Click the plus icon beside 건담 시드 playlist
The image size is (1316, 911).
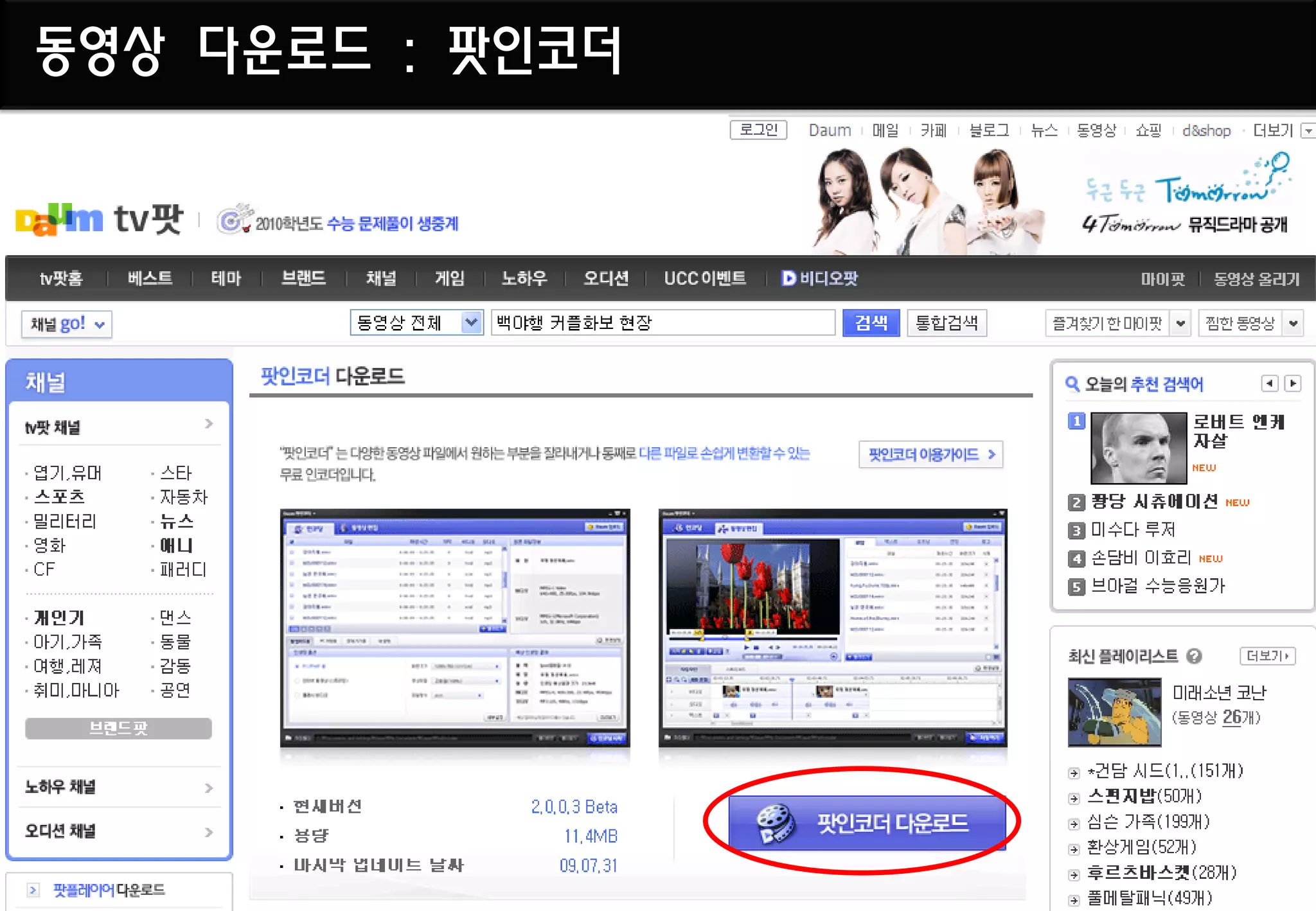(x=1074, y=773)
